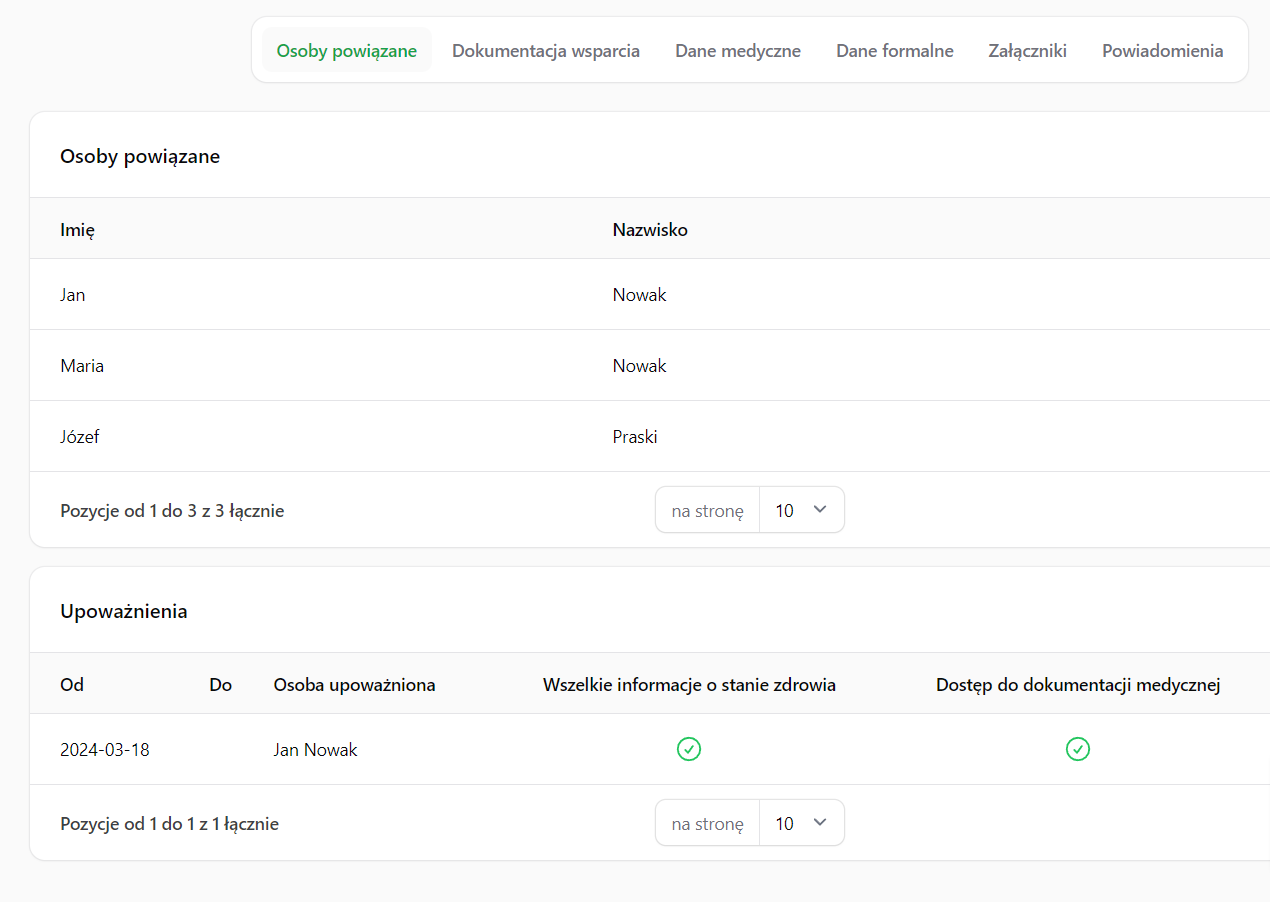Open the Dane medyczne tab
The height and width of the screenshot is (902, 1270).
click(x=738, y=50)
